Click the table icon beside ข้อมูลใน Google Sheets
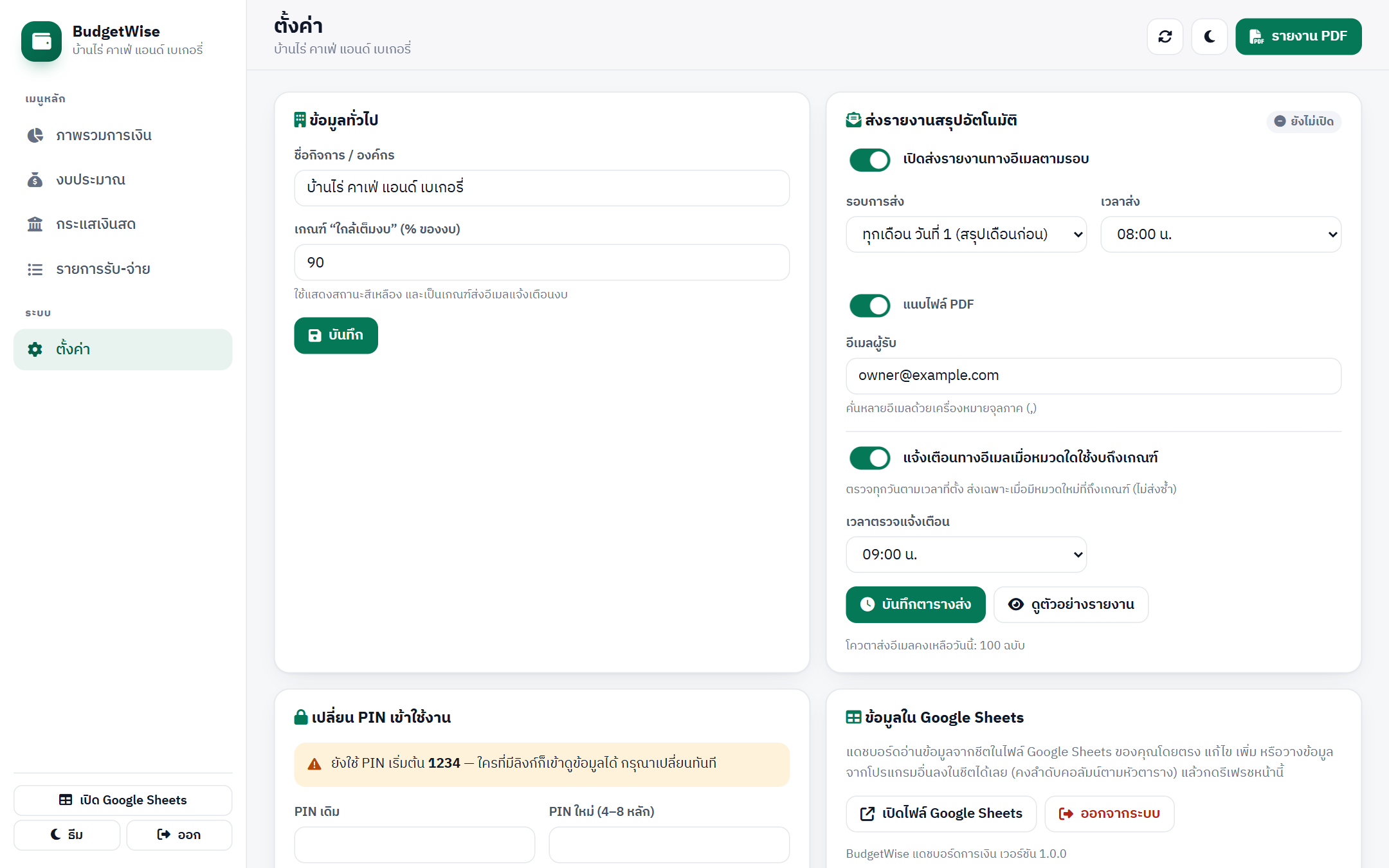The width and height of the screenshot is (1389, 868). [853, 717]
